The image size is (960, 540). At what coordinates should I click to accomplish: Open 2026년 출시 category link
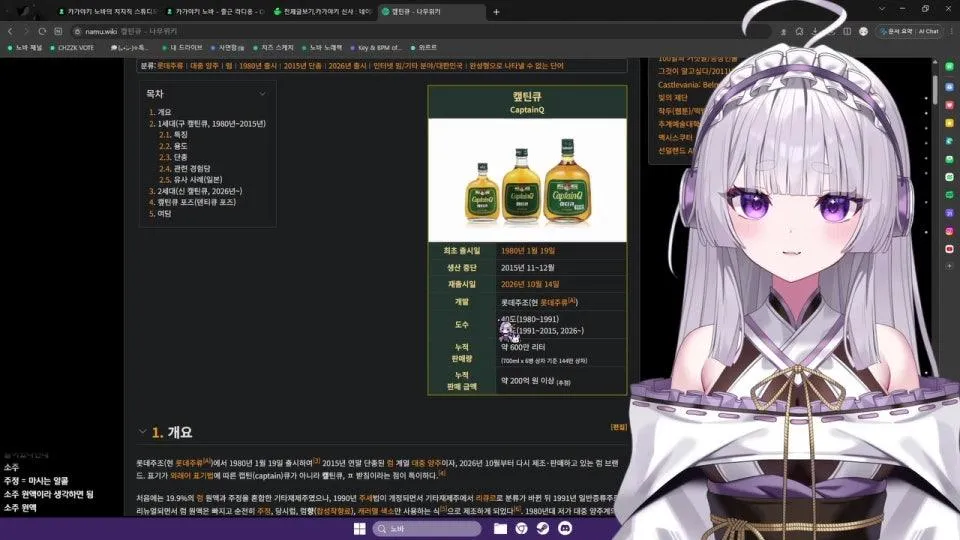347,66
